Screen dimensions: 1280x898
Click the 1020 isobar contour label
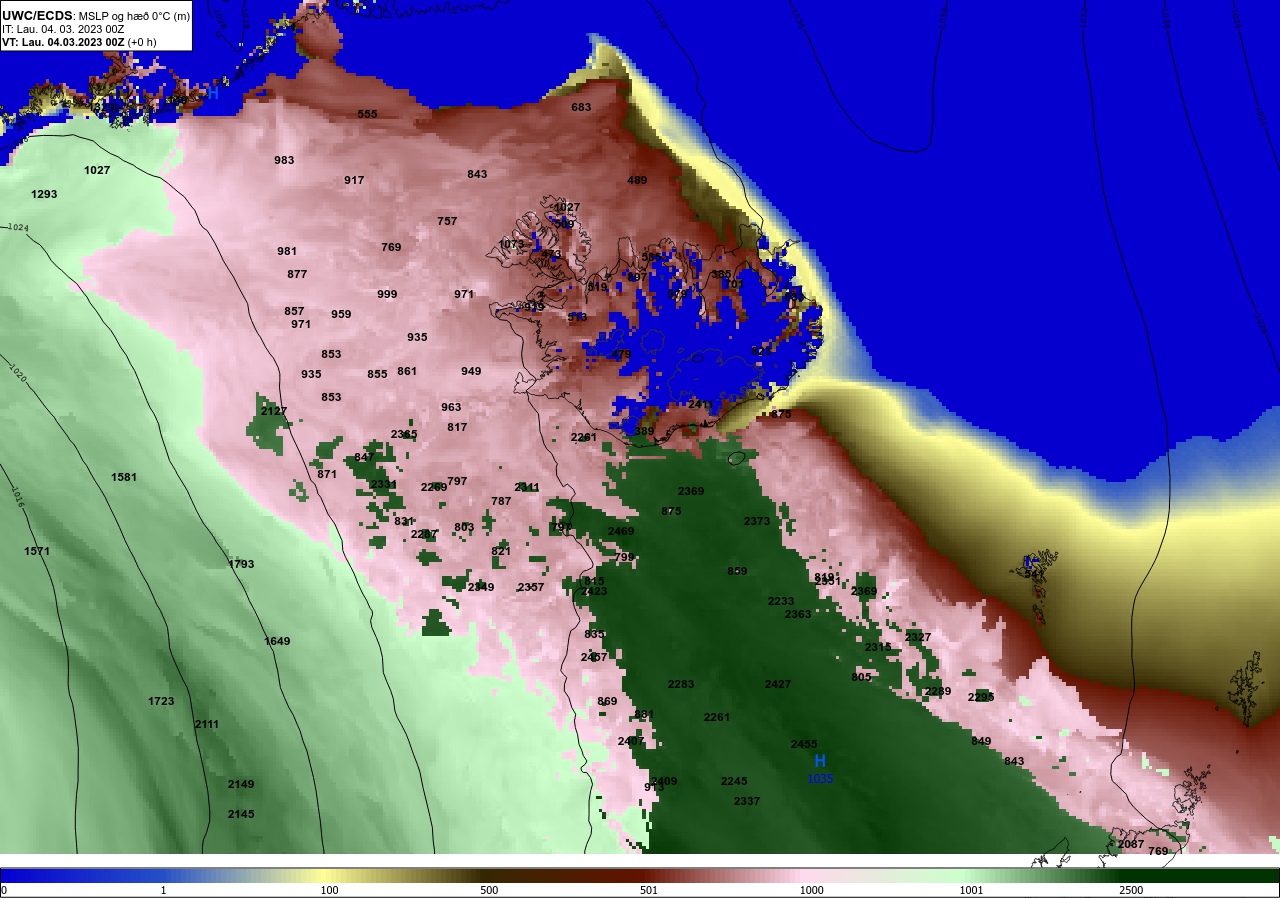point(16,373)
